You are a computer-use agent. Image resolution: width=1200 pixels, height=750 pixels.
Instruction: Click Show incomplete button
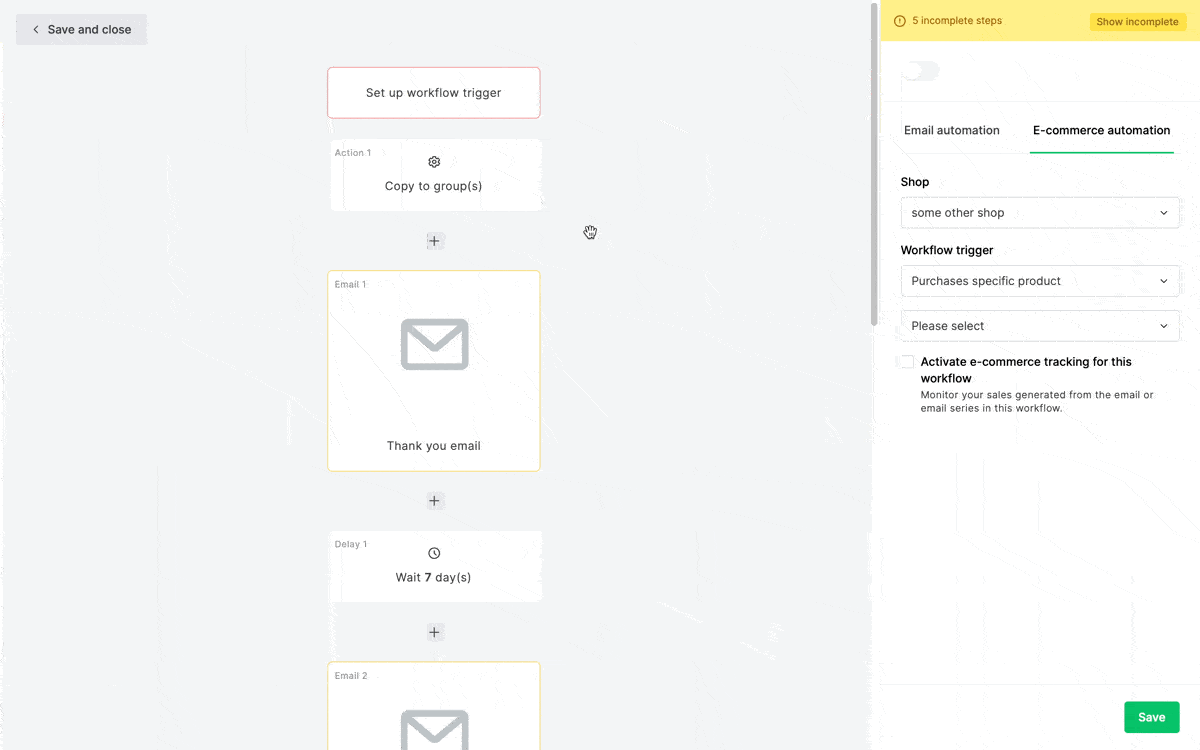tap(1137, 22)
